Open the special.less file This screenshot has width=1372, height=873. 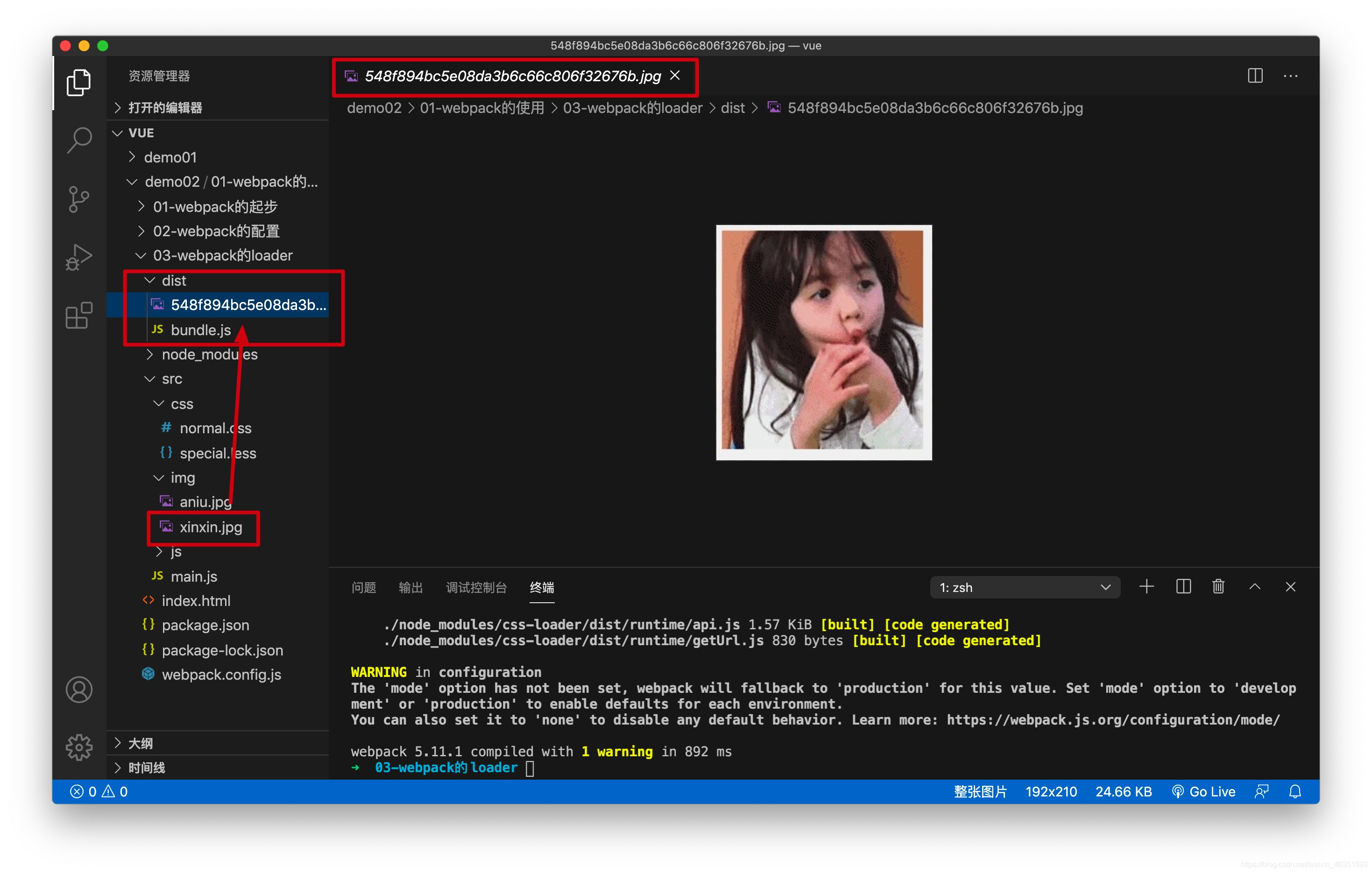(218, 453)
